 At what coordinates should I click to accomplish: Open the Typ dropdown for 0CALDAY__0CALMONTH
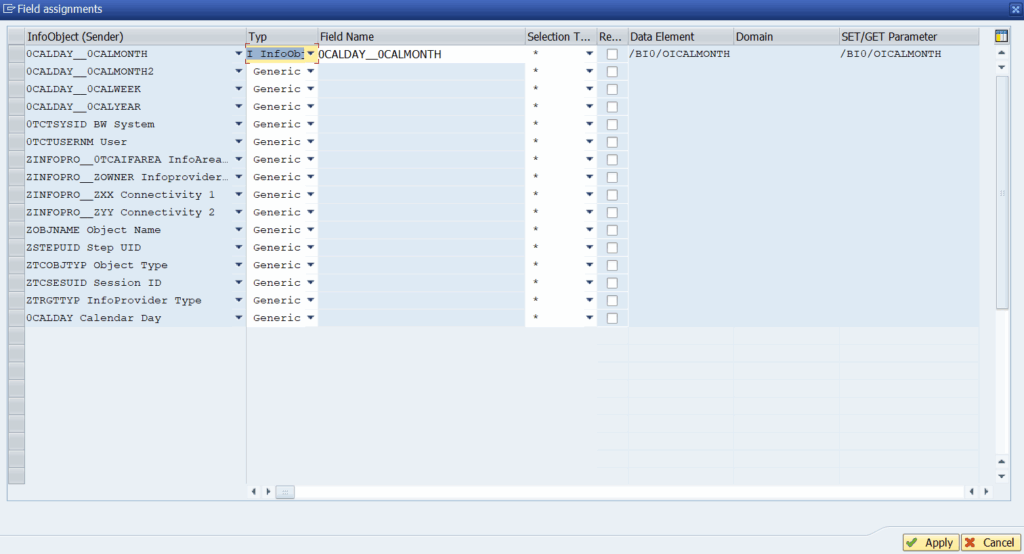tap(311, 54)
